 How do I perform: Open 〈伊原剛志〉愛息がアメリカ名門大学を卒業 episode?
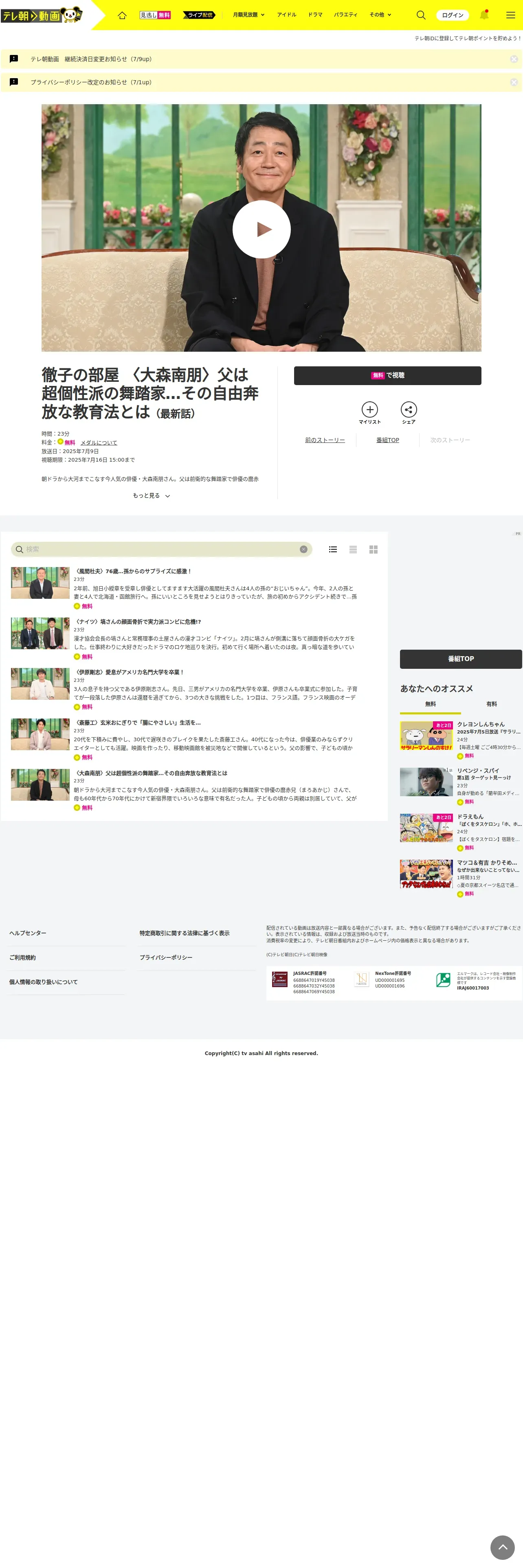(x=128, y=672)
